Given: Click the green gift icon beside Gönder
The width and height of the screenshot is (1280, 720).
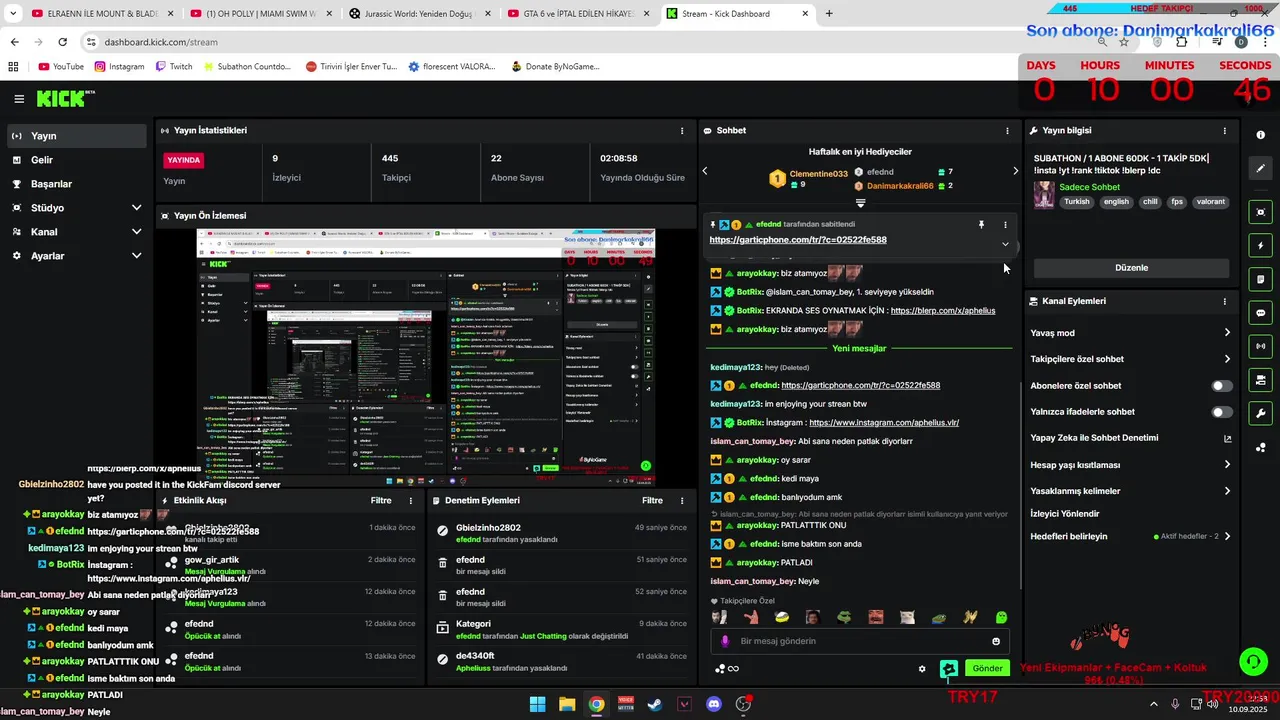Looking at the screenshot, I should point(949,669).
